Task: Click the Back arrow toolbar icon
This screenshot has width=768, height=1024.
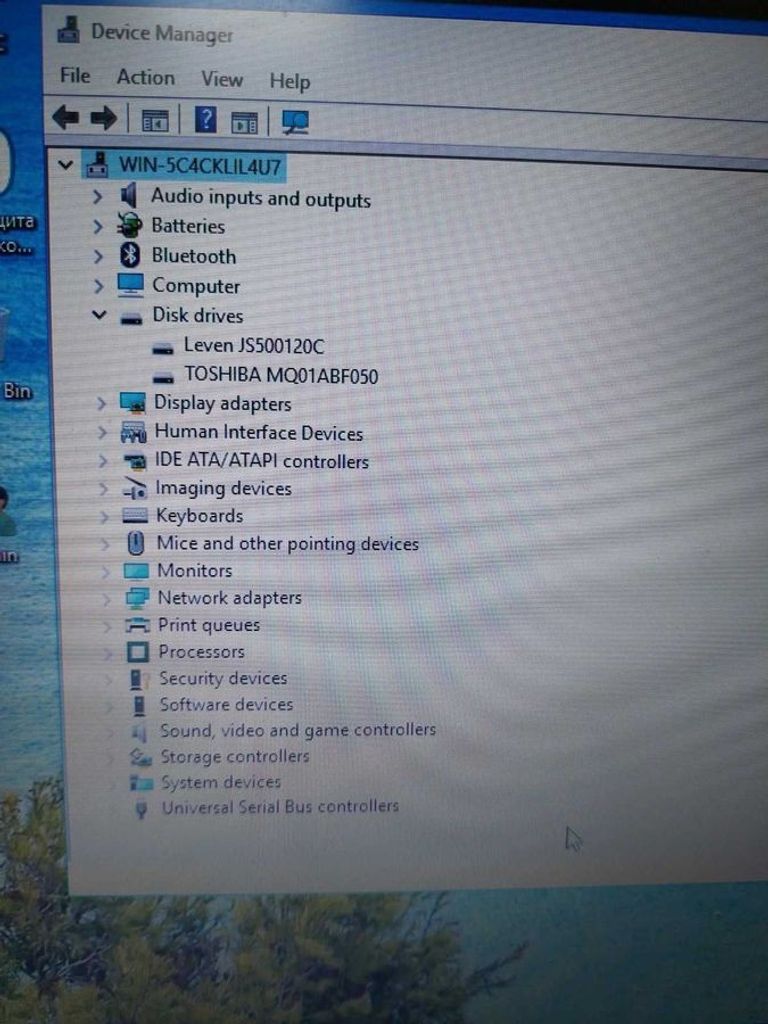Action: [x=66, y=118]
